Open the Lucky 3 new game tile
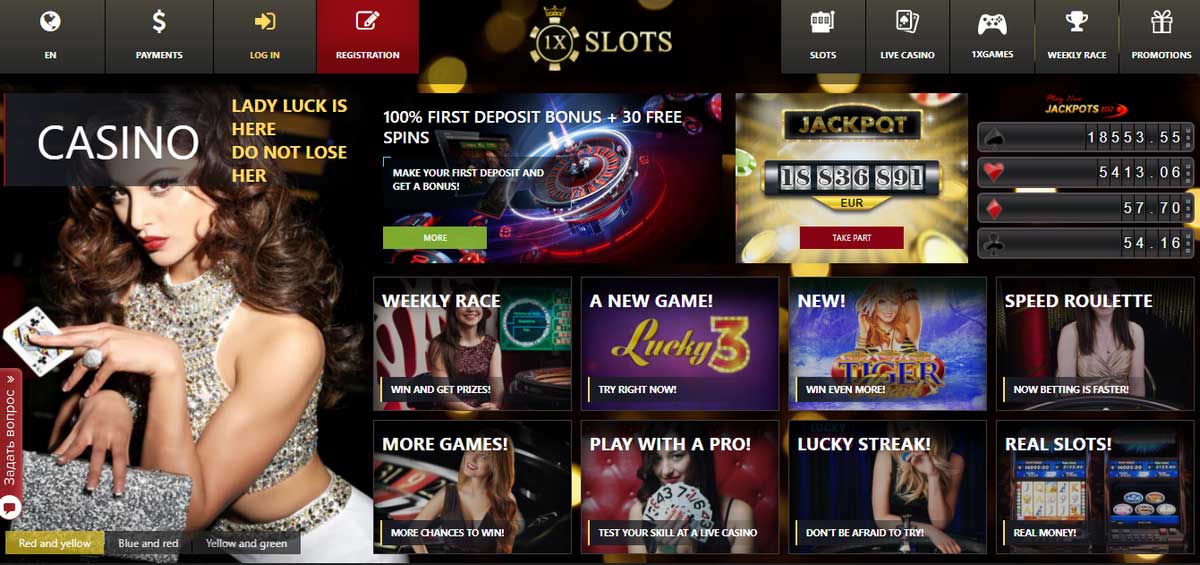1200x565 pixels. [x=680, y=344]
